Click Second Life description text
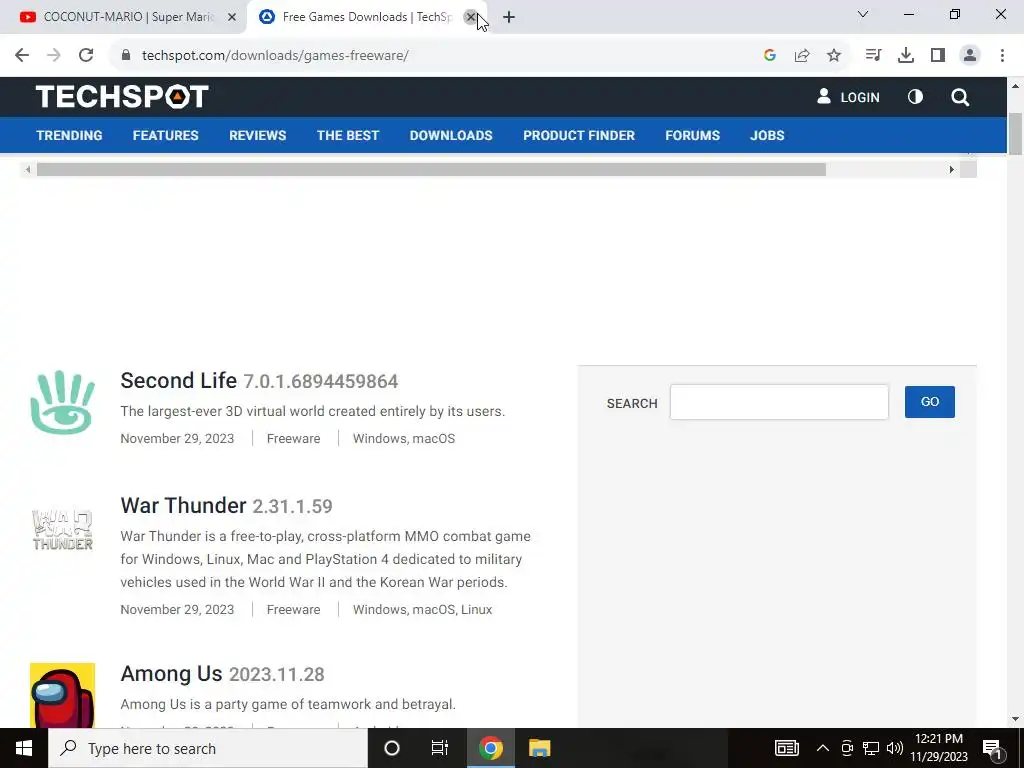Screen dimensions: 1024x768 coord(312,411)
